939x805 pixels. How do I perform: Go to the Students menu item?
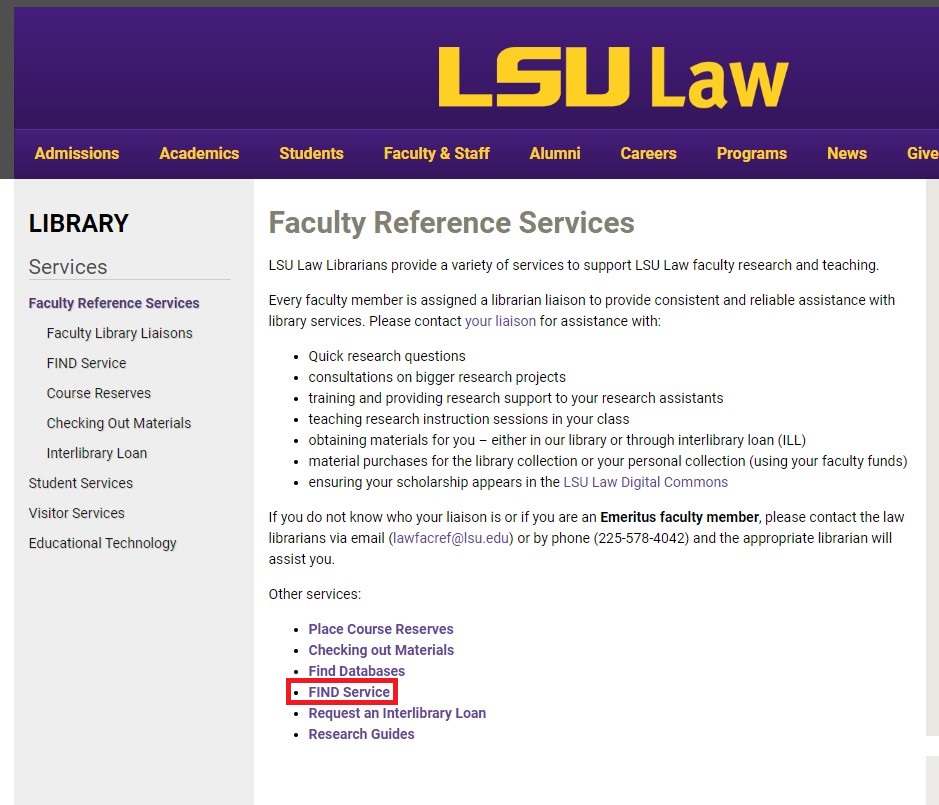[311, 153]
